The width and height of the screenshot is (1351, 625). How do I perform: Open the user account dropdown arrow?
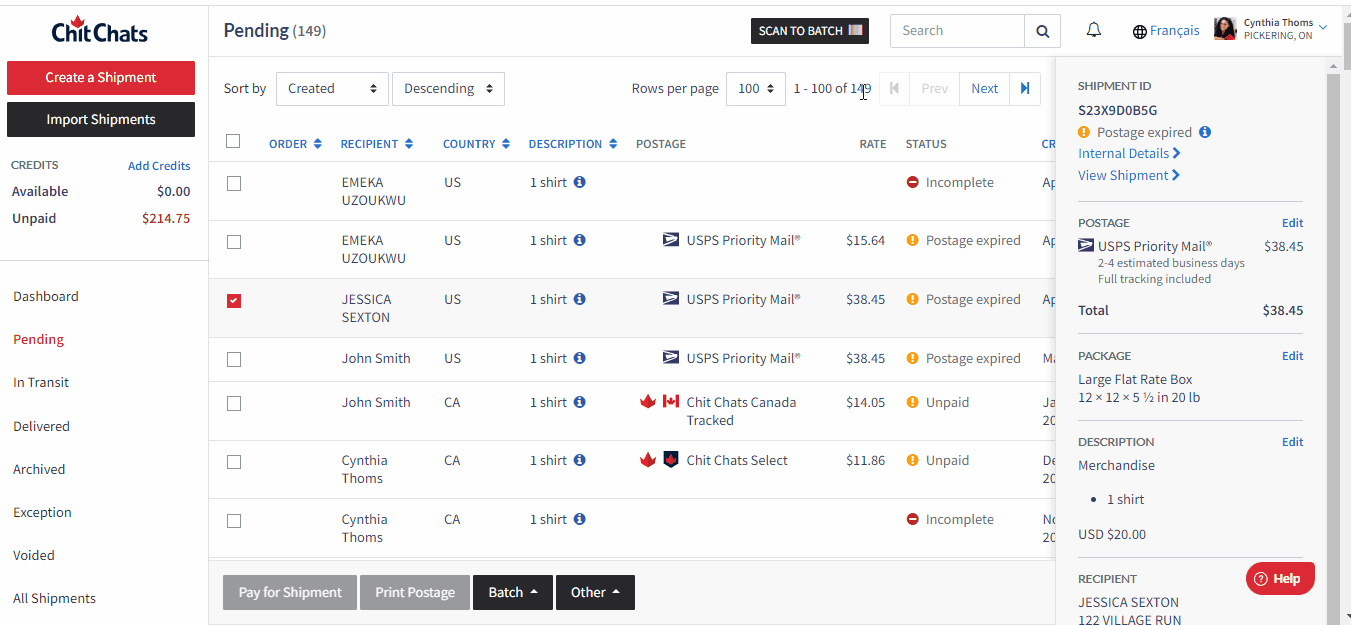coord(1323,27)
